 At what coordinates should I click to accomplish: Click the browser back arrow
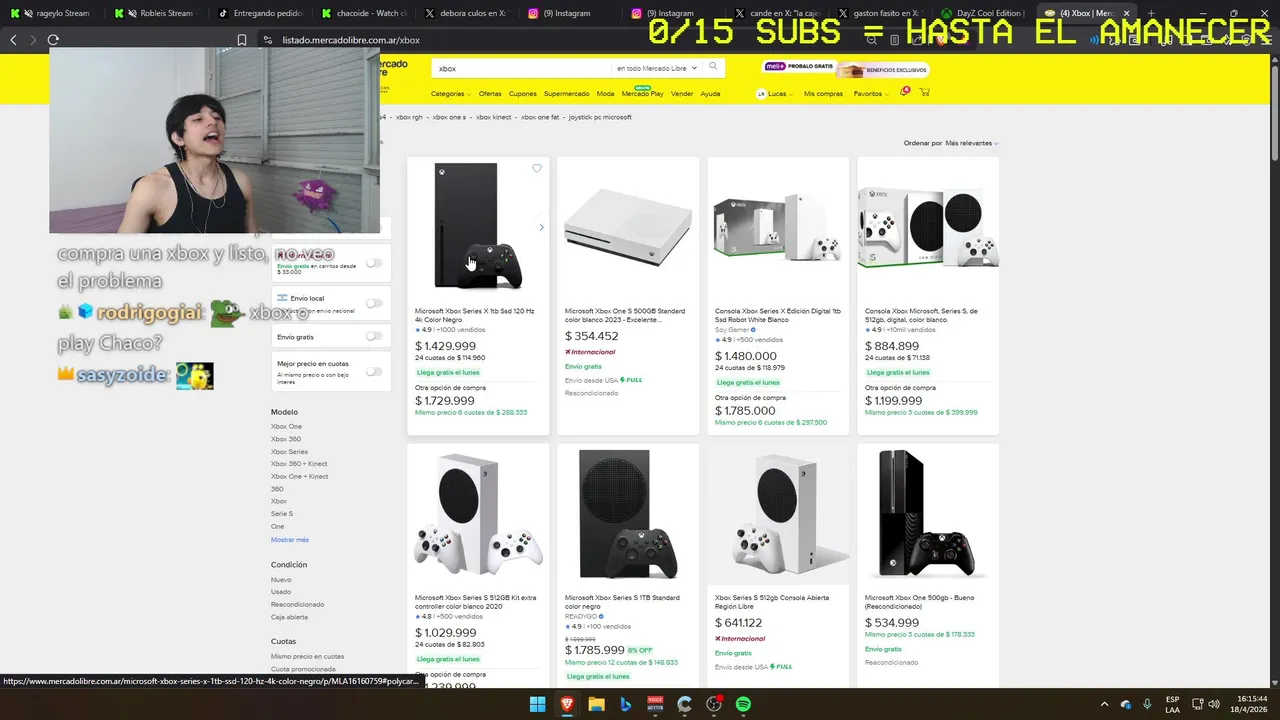pyautogui.click(x=13, y=40)
